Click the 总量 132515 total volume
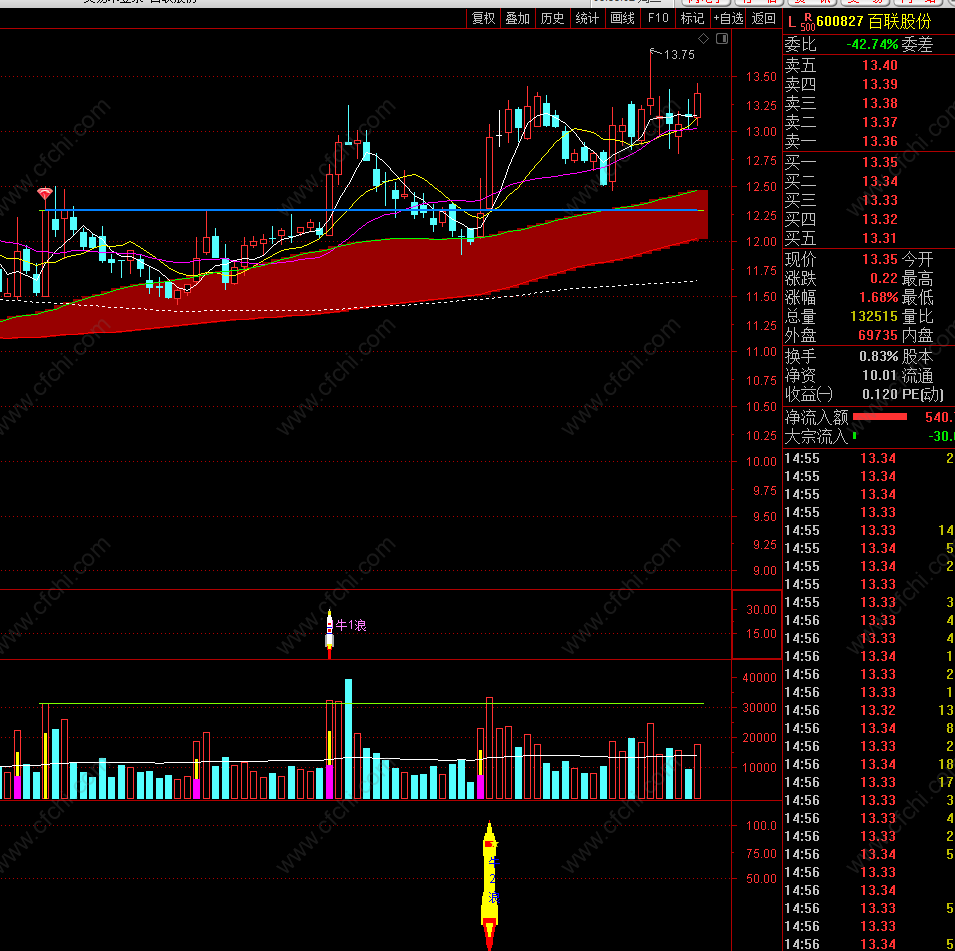 [x=874, y=316]
